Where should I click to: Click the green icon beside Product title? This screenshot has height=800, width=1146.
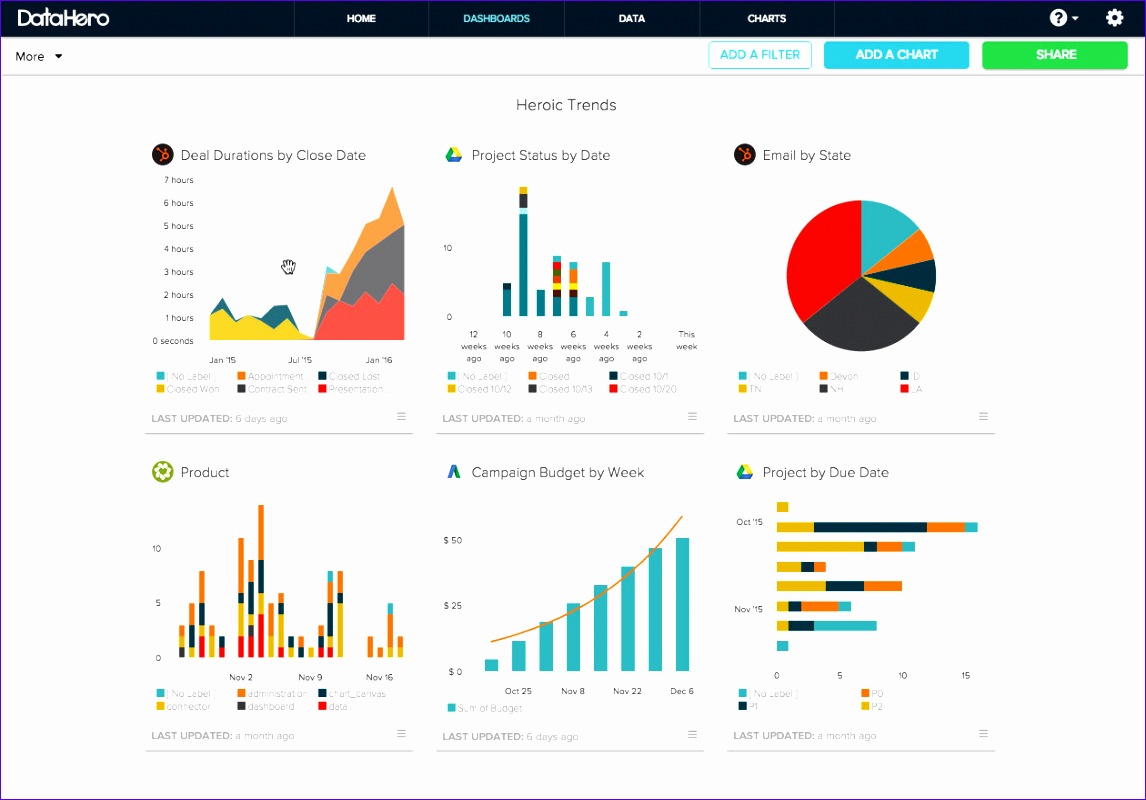162,472
